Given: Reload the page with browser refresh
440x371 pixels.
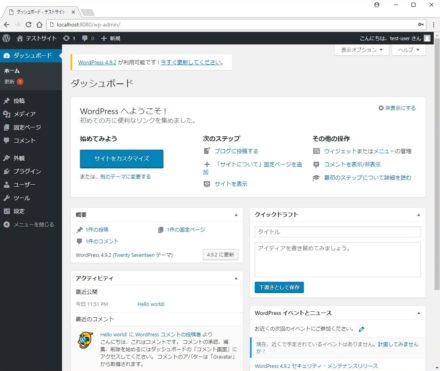Looking at the screenshot, I should tap(29, 25).
